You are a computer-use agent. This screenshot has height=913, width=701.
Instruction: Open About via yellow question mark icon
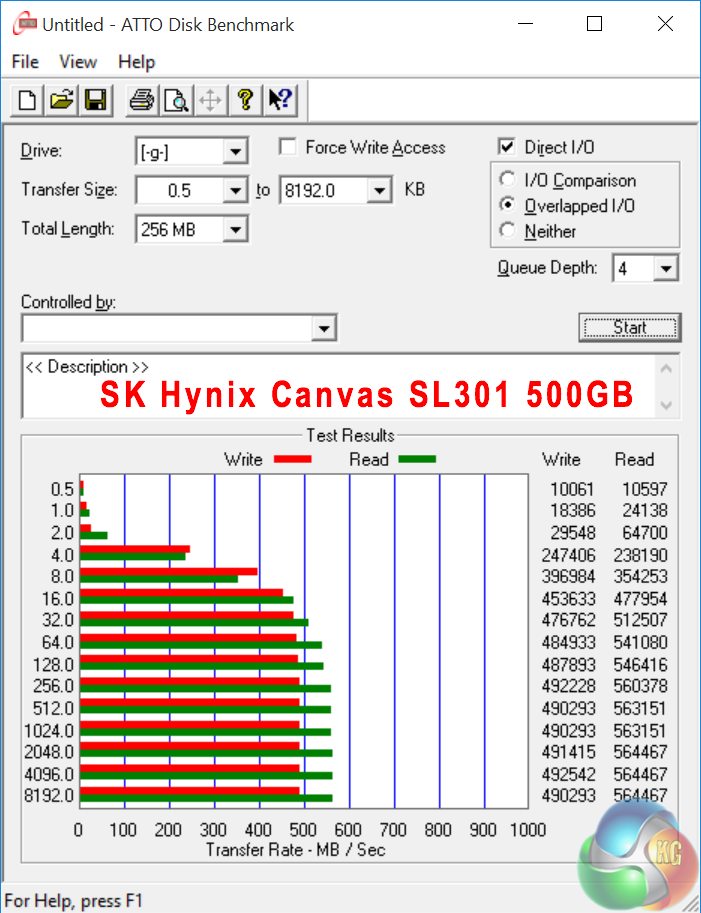pos(245,100)
